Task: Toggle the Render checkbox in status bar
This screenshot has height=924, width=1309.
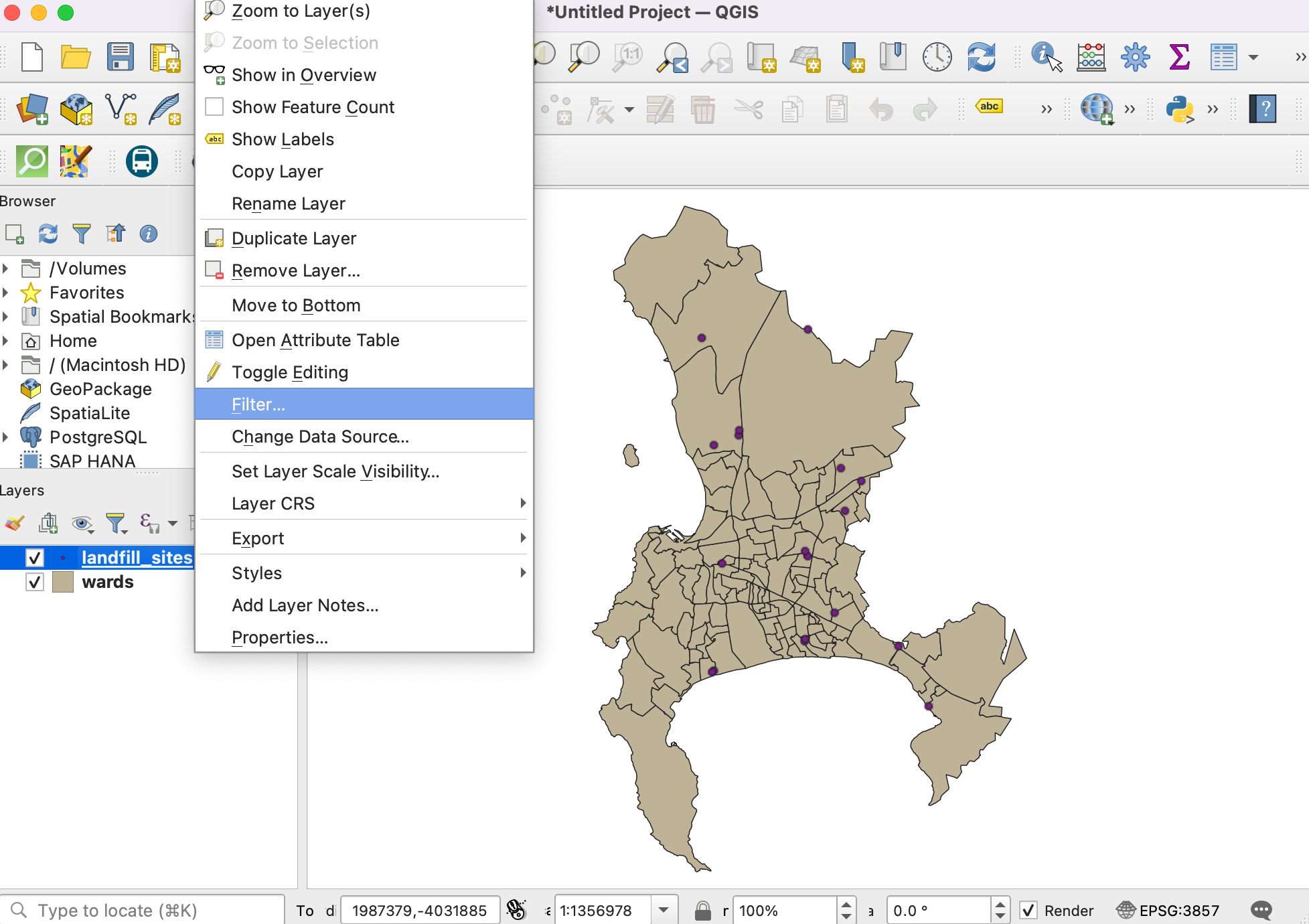Action: click(1028, 911)
